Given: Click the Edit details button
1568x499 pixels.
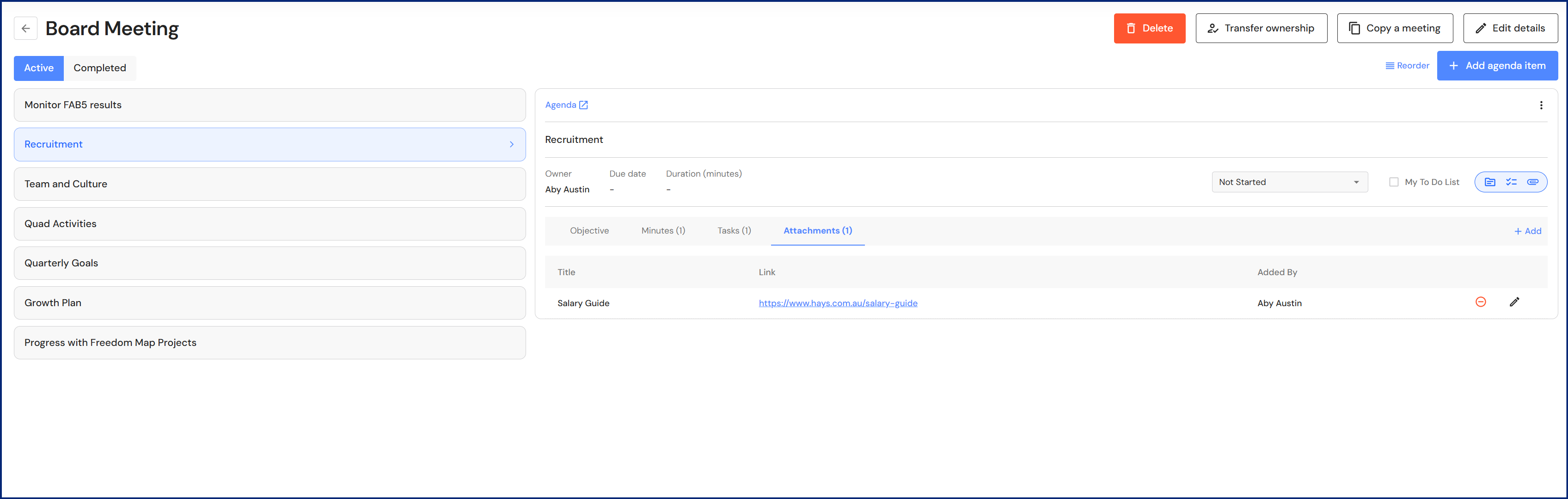Looking at the screenshot, I should pos(1510,29).
